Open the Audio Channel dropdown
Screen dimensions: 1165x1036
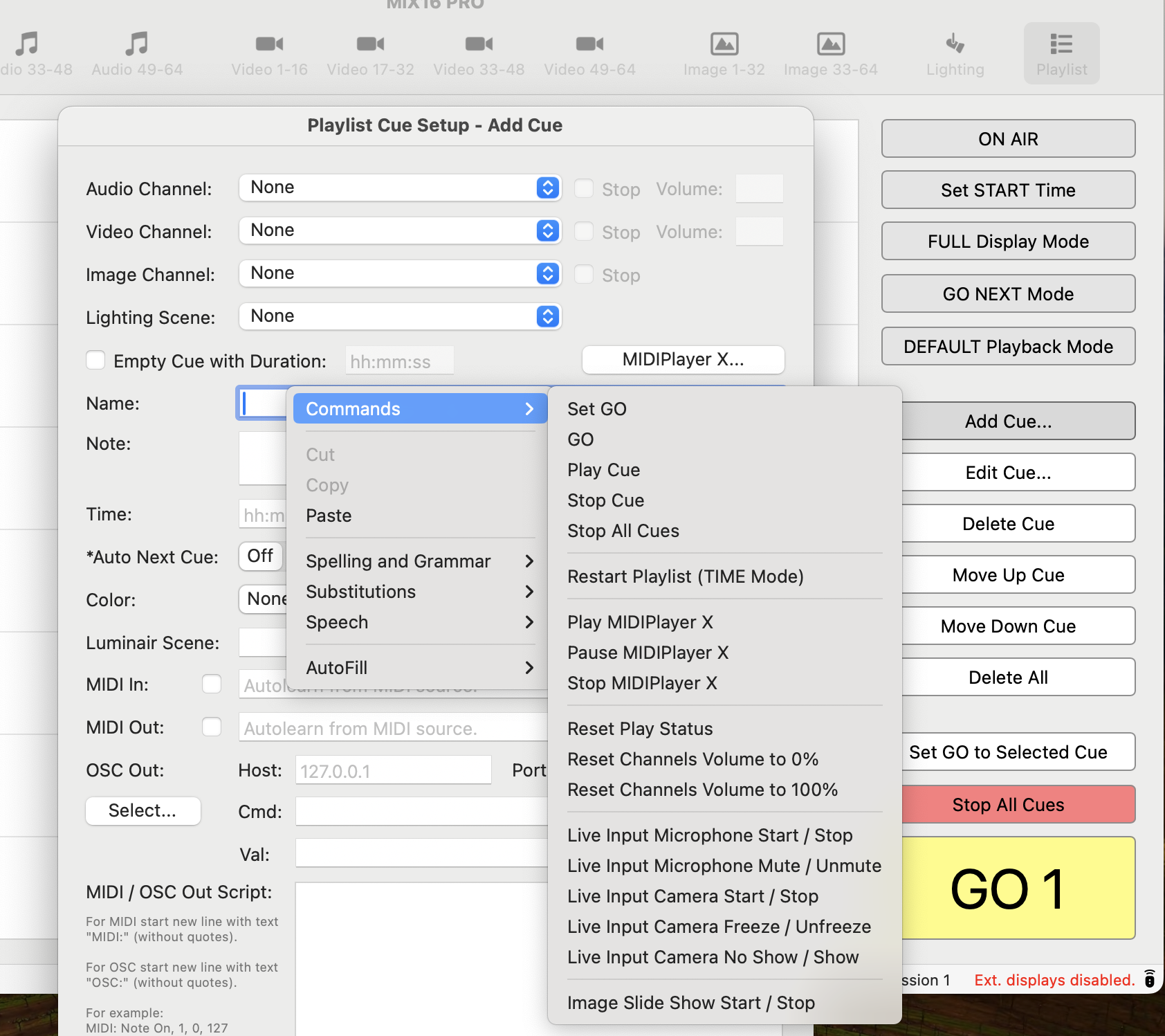click(x=400, y=188)
